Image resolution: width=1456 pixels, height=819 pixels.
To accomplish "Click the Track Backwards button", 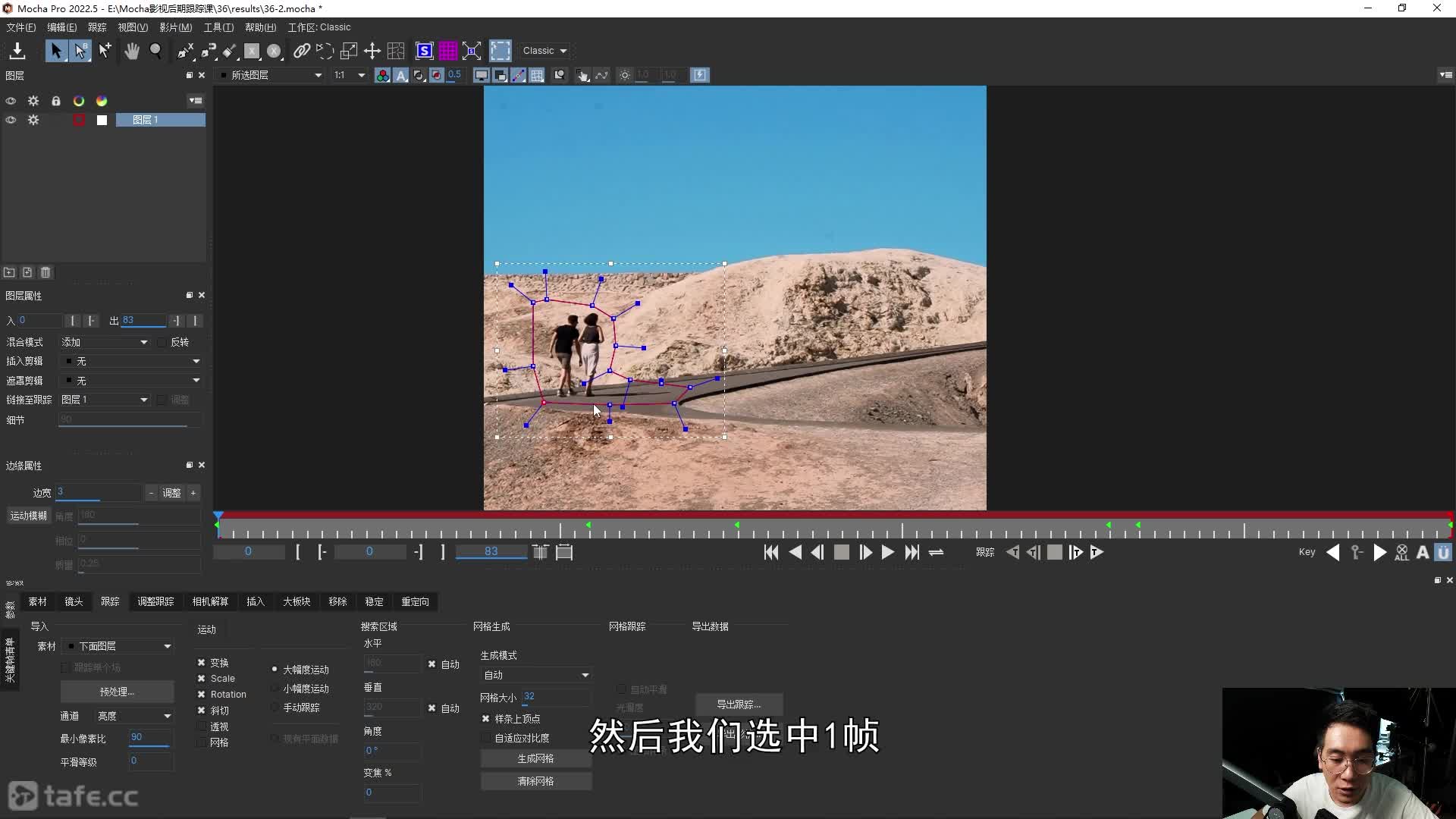I will pos(1012,553).
